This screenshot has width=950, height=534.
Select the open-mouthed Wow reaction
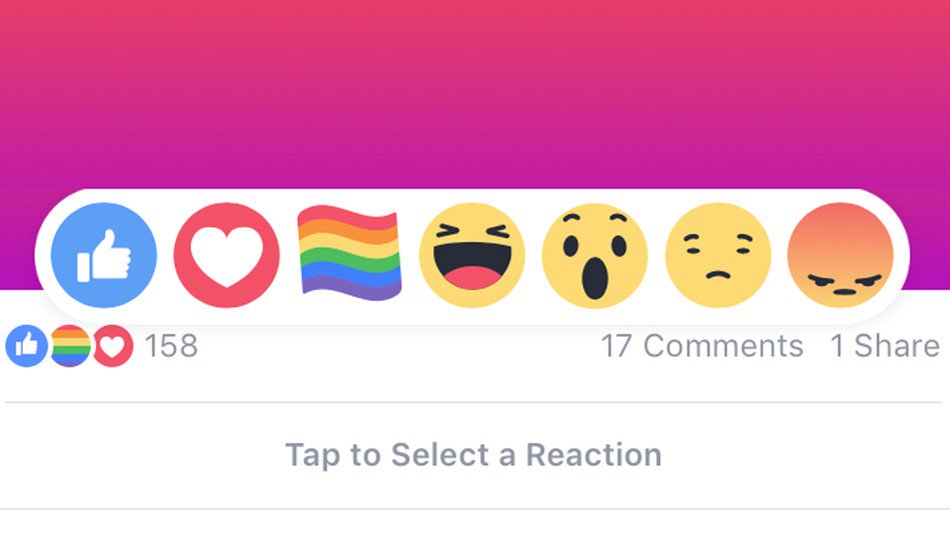[x=595, y=255]
